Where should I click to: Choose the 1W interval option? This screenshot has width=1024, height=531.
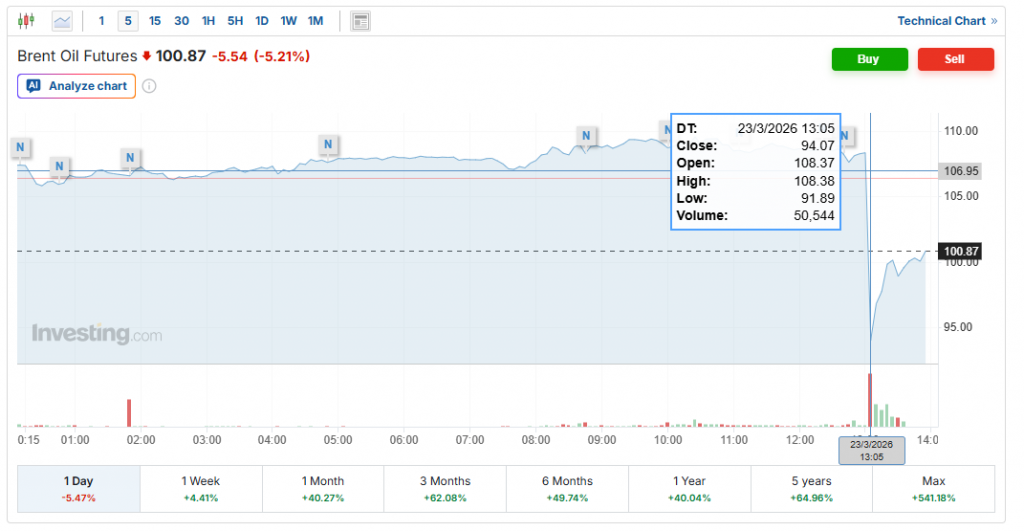click(288, 21)
